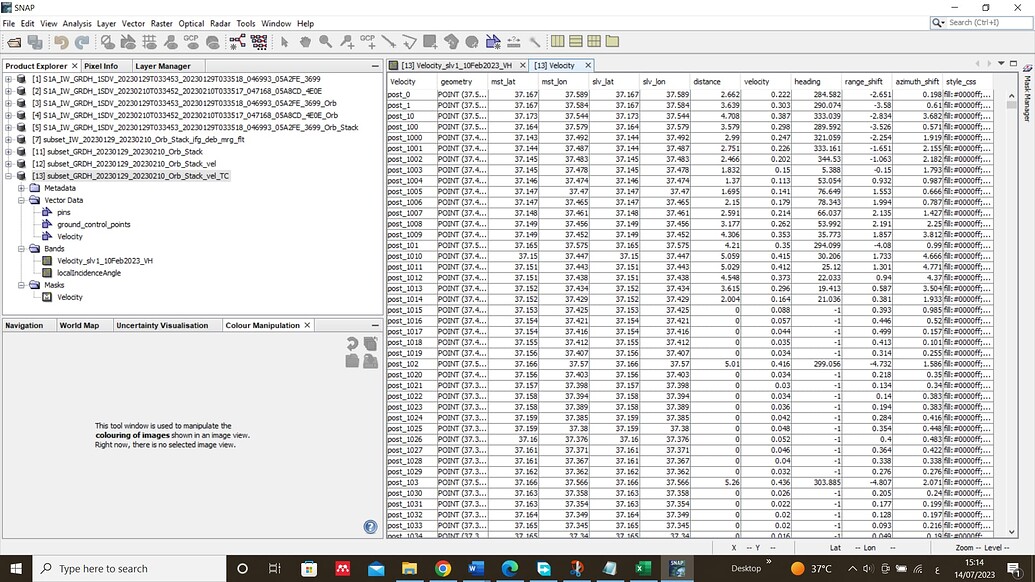The image size is (1035, 582).
Task: Open the Radar menu
Action: coord(220,23)
